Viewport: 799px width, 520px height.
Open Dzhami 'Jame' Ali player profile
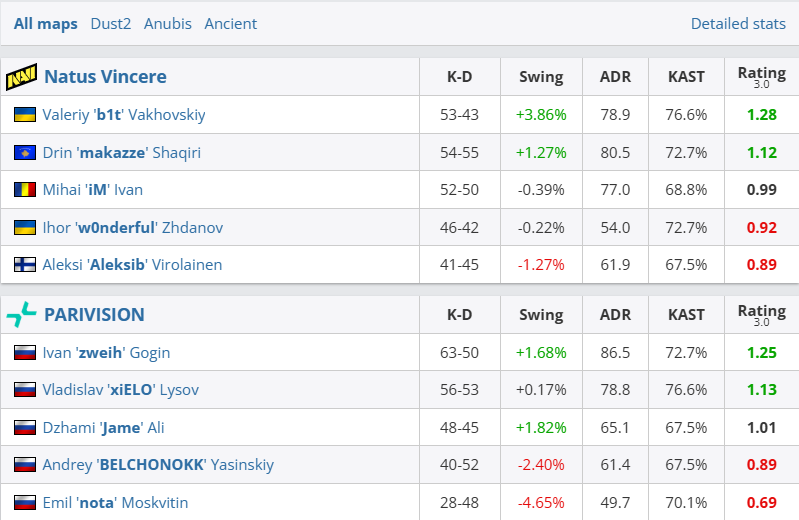103,428
